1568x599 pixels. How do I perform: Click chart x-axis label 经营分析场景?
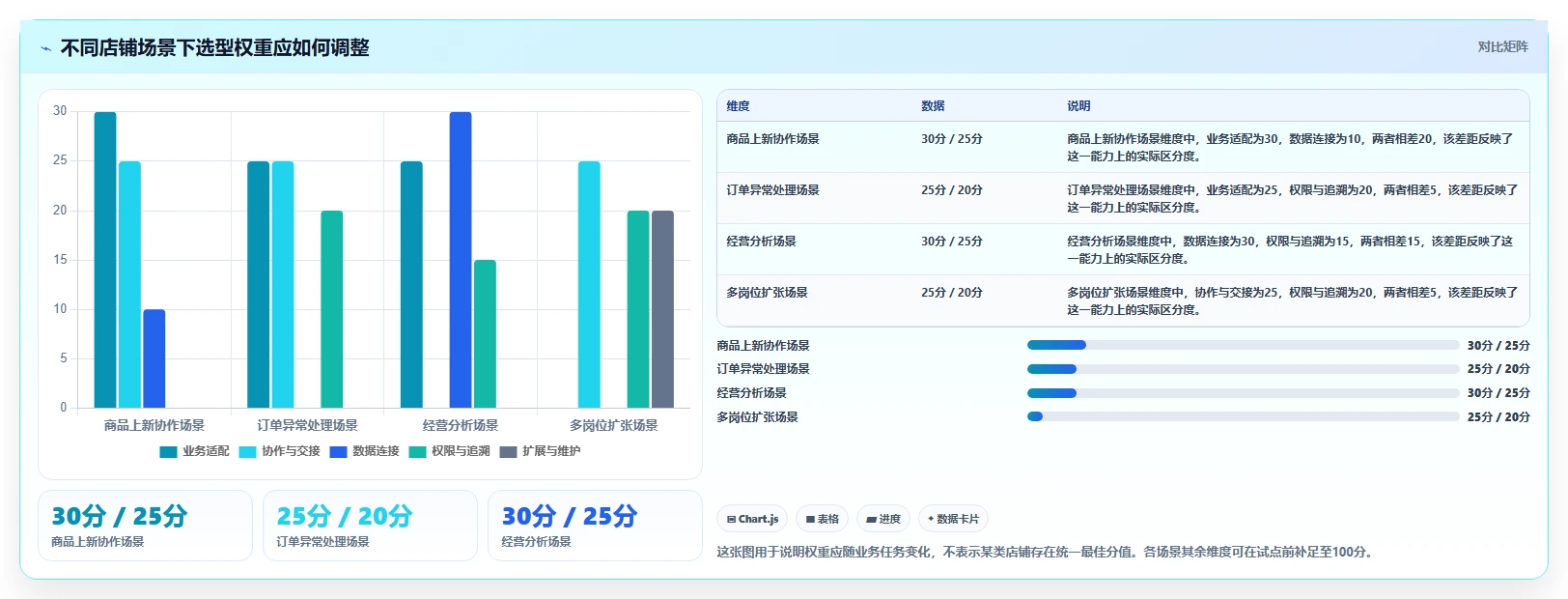click(x=461, y=425)
